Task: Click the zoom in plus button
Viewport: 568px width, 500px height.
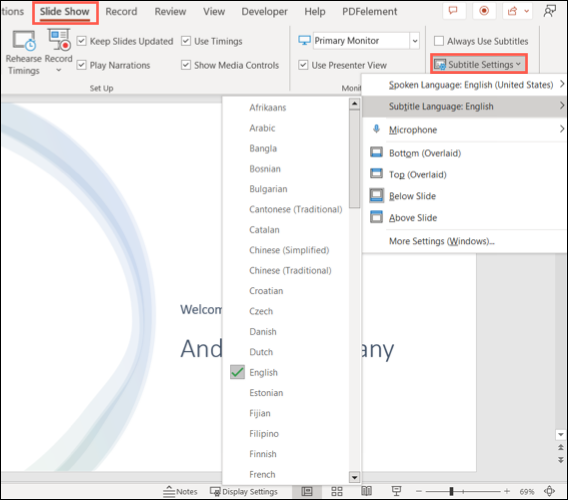Action: pyautogui.click(x=507, y=491)
